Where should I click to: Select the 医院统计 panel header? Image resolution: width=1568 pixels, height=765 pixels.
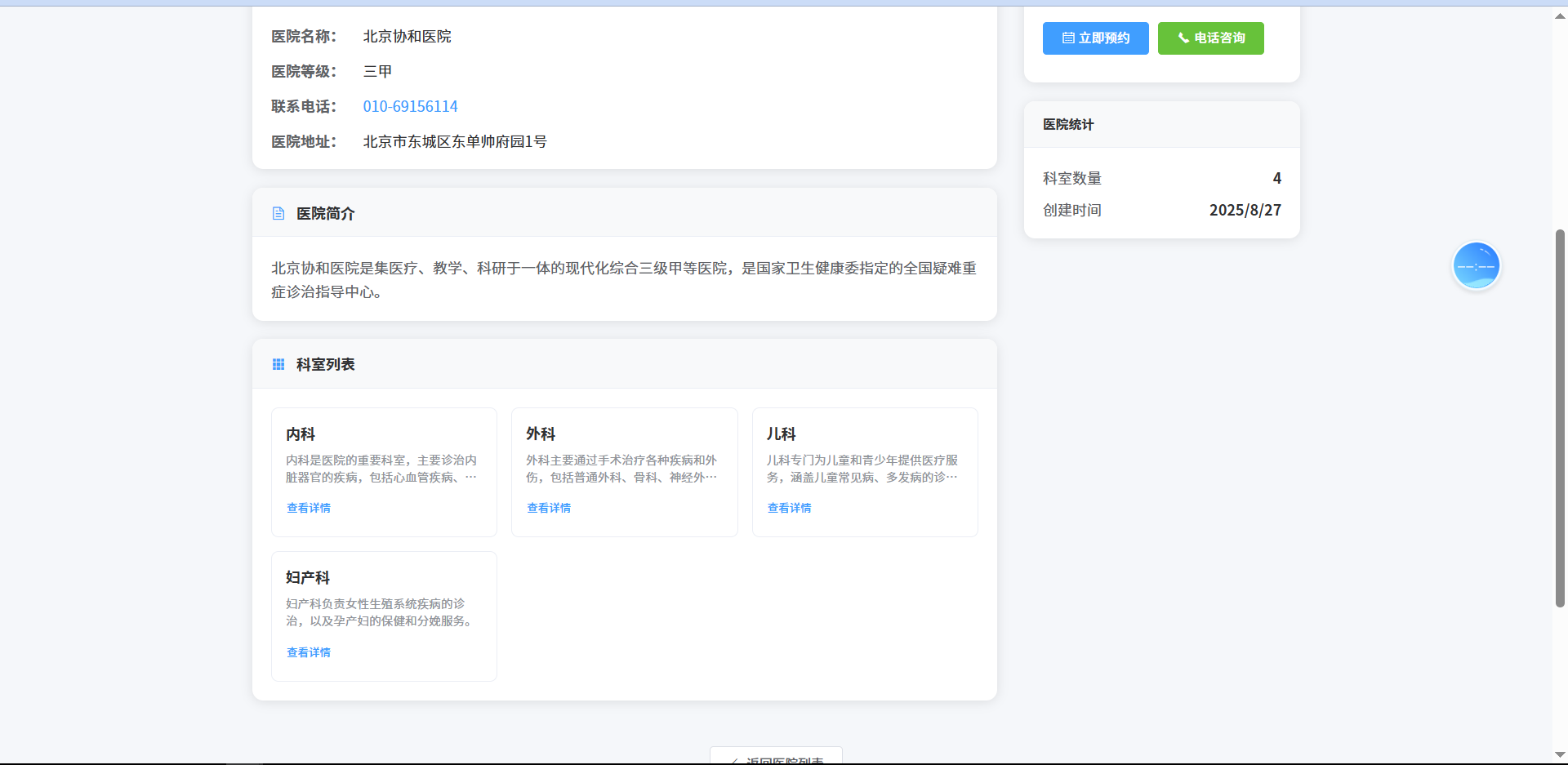pos(1161,124)
